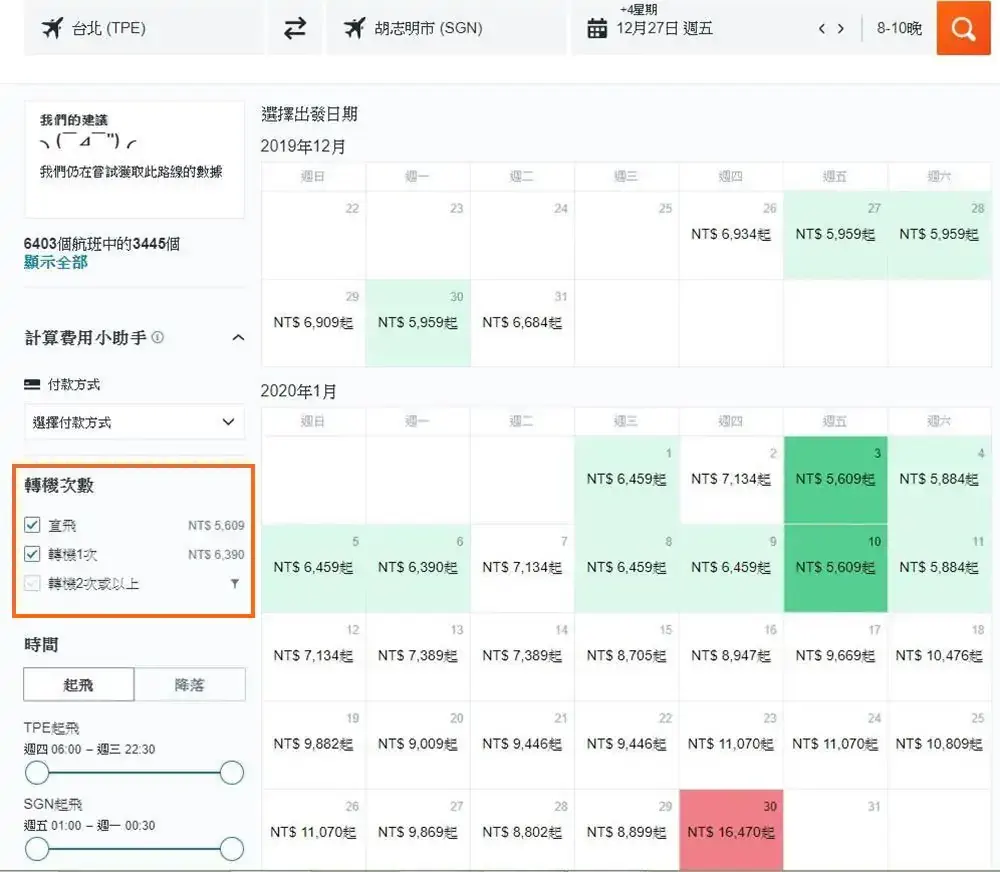
Task: Click the calendar icon beside 12月27日
Action: tap(597, 29)
